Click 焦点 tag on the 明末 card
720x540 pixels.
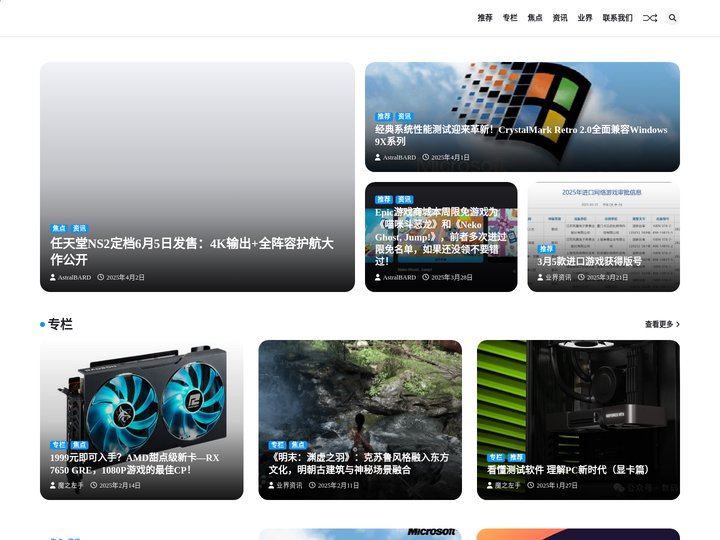298,445
